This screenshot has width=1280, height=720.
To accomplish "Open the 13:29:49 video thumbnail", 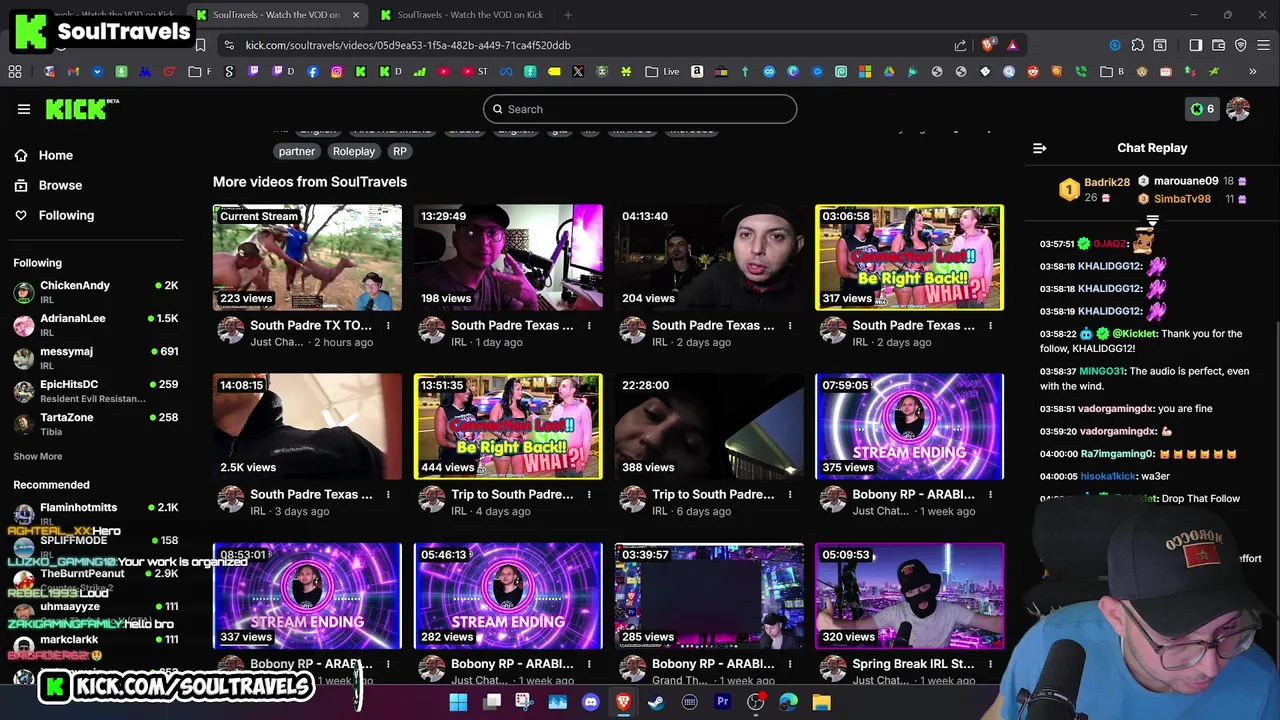I will (x=508, y=257).
